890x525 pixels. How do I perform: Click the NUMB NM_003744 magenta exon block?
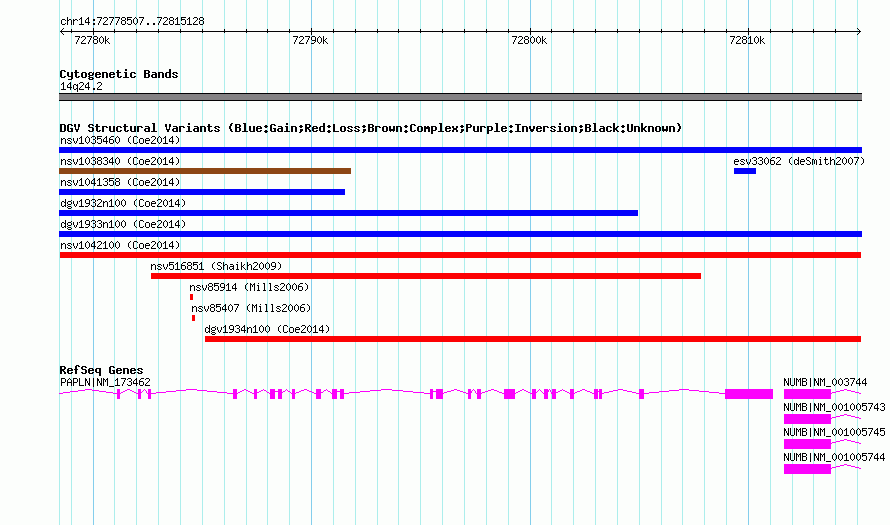click(x=807, y=394)
